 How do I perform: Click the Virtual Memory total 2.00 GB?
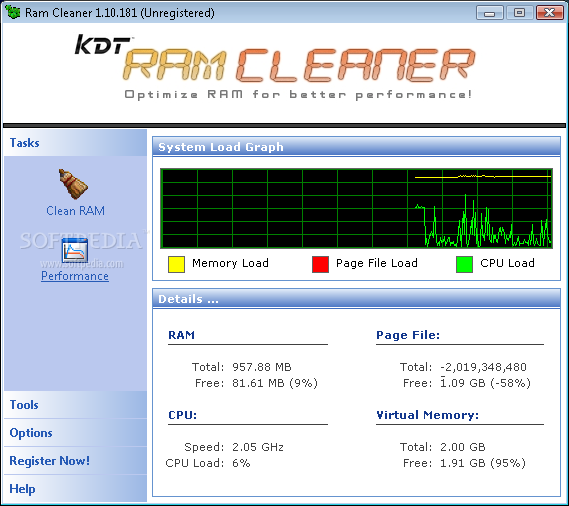pos(463,447)
